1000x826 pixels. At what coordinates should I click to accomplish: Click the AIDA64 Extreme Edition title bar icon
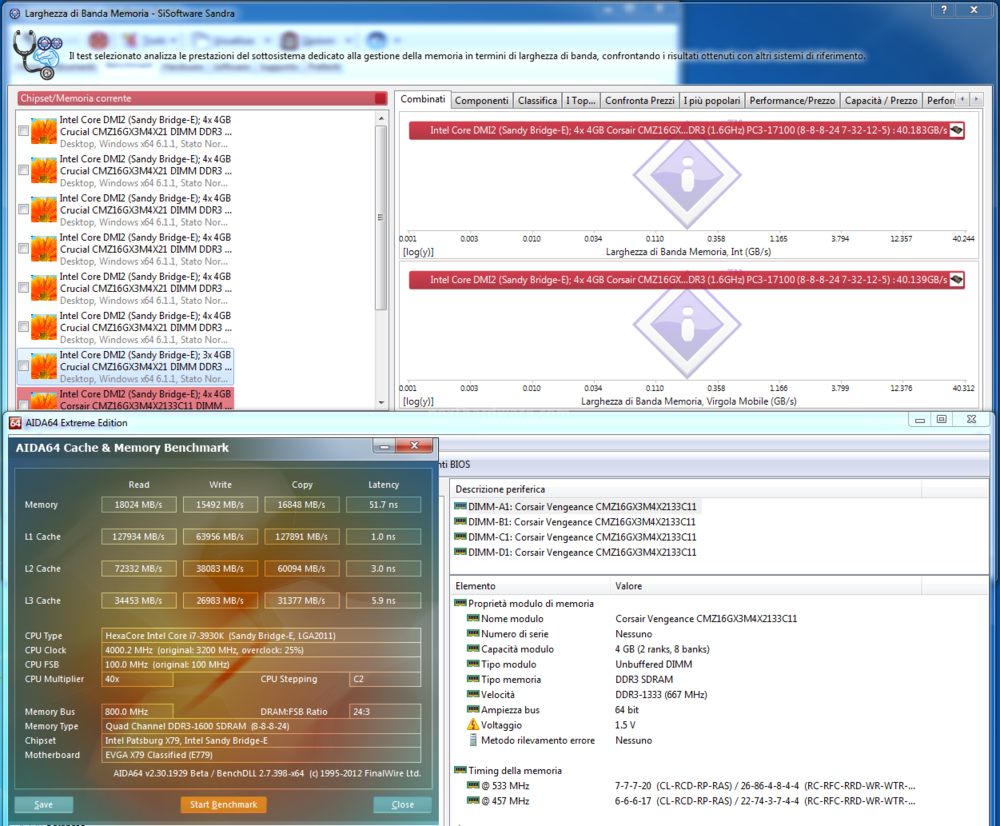[15, 423]
